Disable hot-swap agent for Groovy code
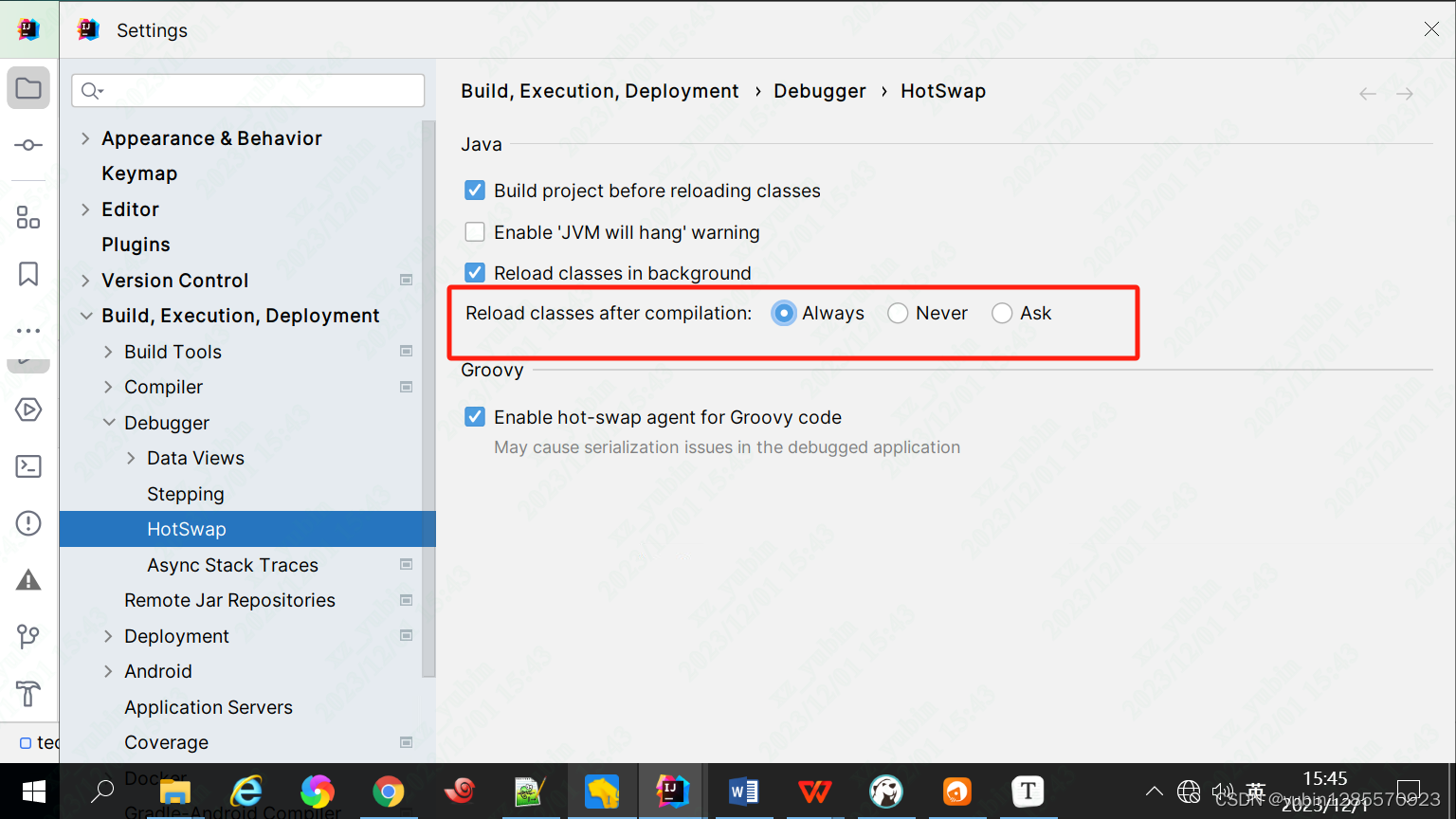 click(x=474, y=416)
